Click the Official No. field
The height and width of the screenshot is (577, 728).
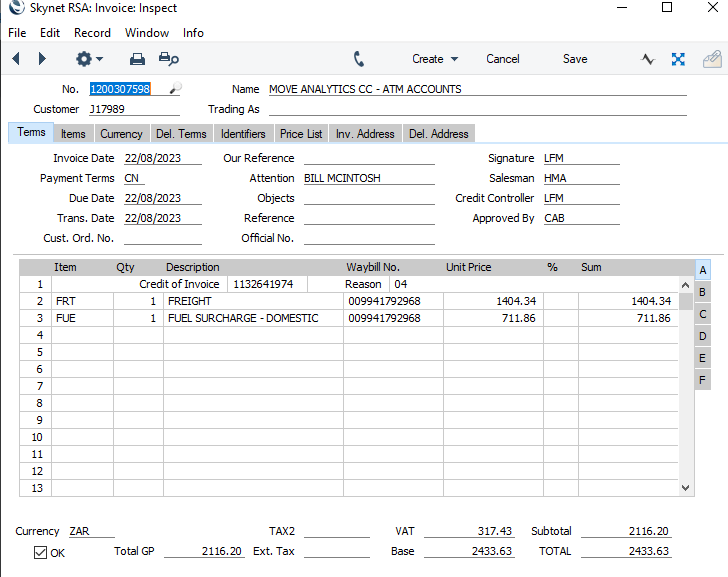pos(369,238)
